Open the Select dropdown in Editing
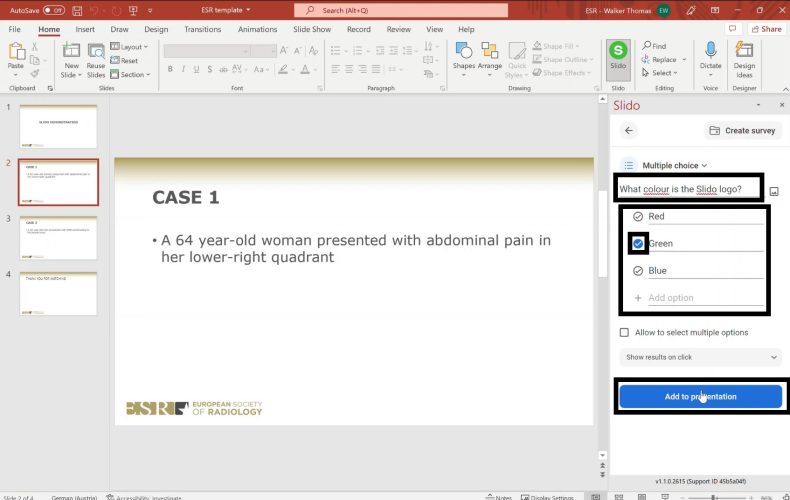This screenshot has height=500, width=790. [x=660, y=73]
